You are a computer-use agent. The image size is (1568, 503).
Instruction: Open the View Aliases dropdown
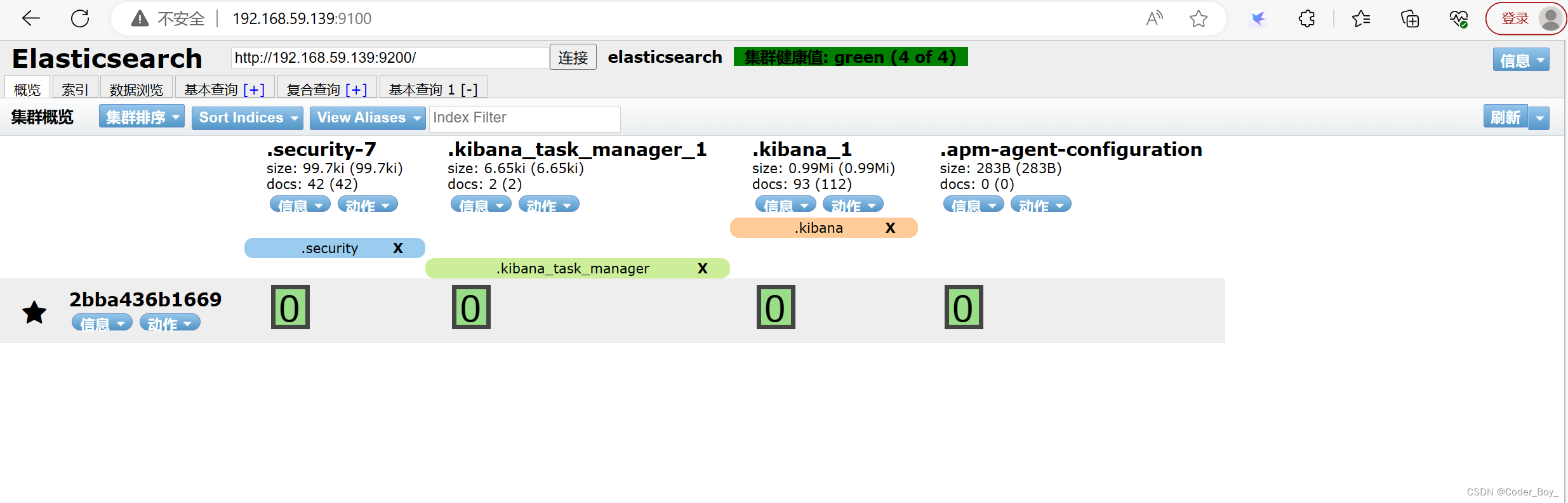coord(368,117)
